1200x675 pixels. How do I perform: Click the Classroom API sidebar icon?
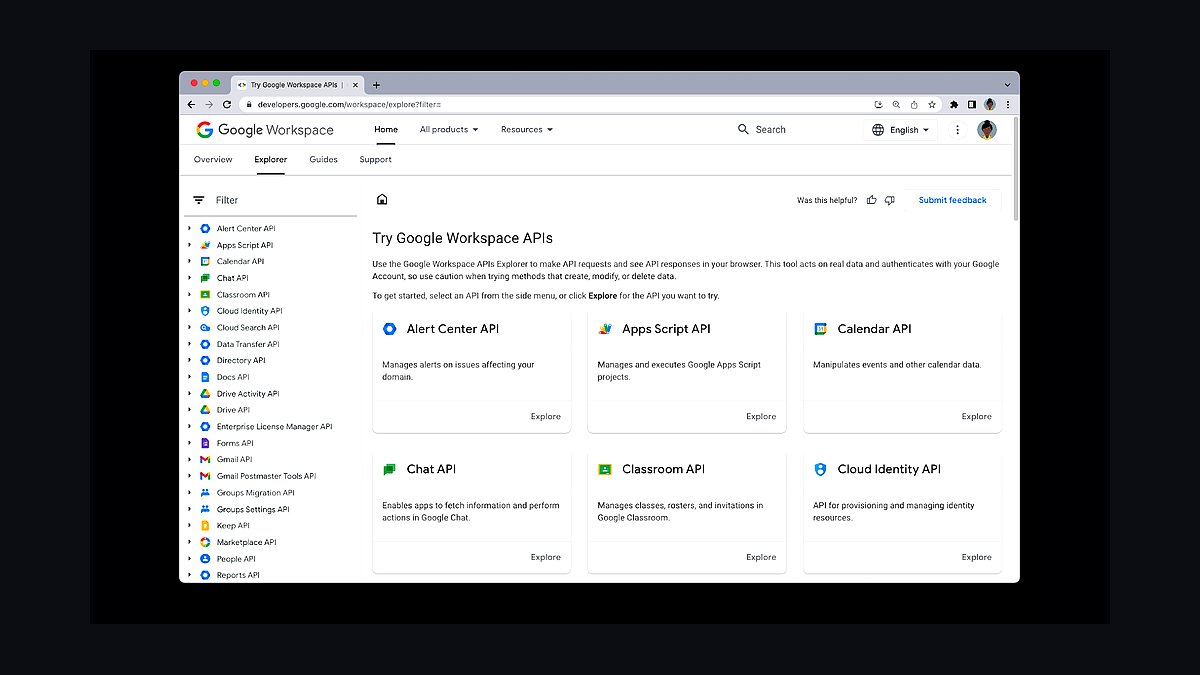pos(205,295)
